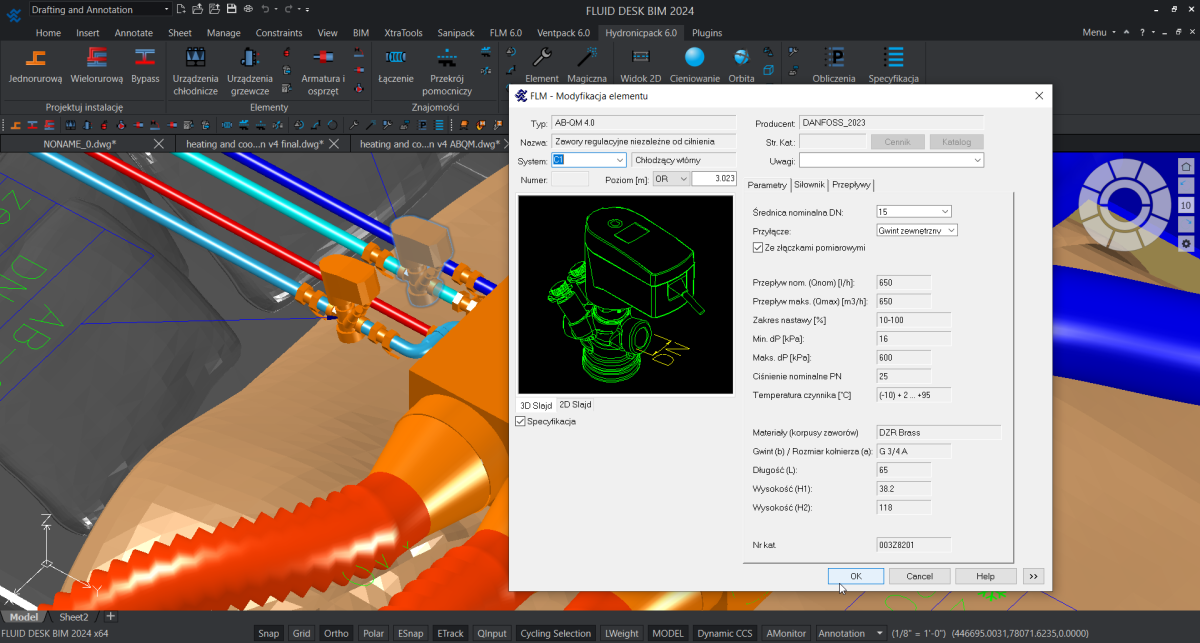Click the Poziom value input field

coord(714,178)
